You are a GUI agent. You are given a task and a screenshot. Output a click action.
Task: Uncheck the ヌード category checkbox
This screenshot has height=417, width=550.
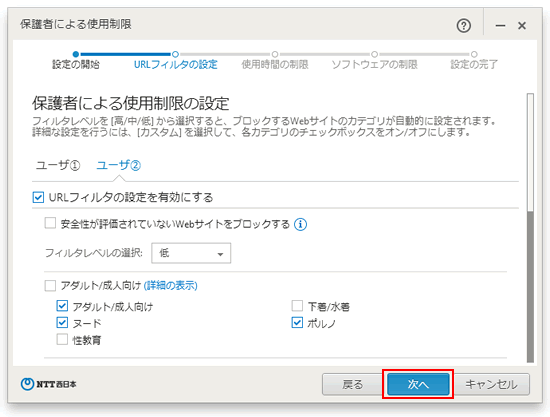point(62,323)
